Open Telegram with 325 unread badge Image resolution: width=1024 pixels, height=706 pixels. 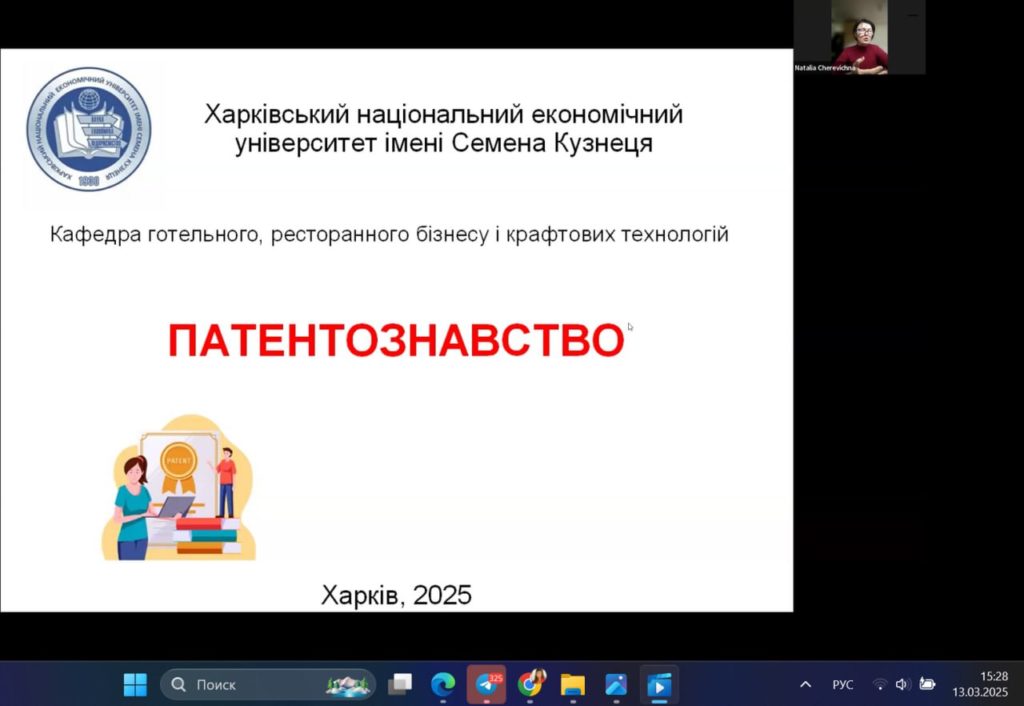(x=487, y=684)
